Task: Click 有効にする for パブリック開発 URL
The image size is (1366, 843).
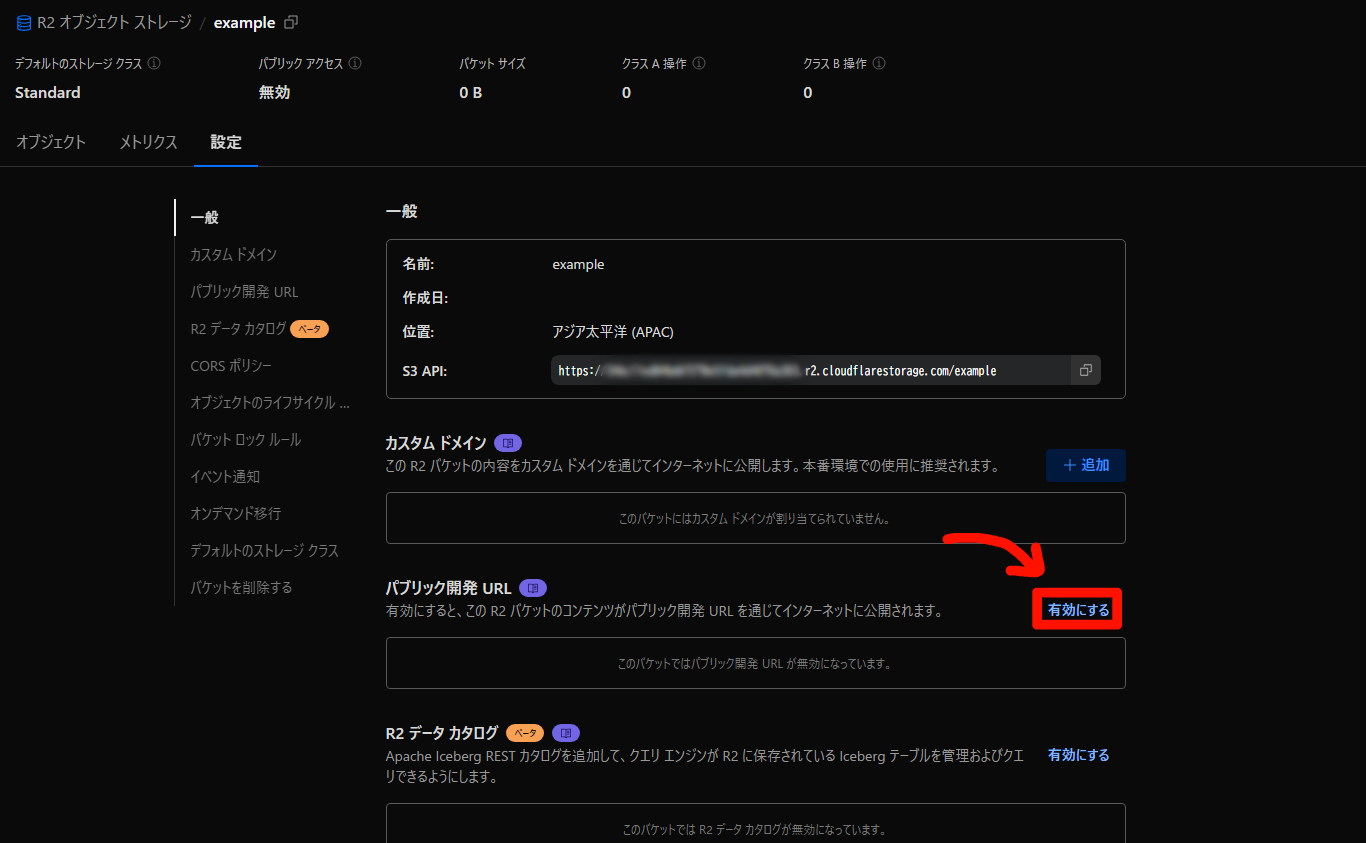Action: pyautogui.click(x=1078, y=610)
